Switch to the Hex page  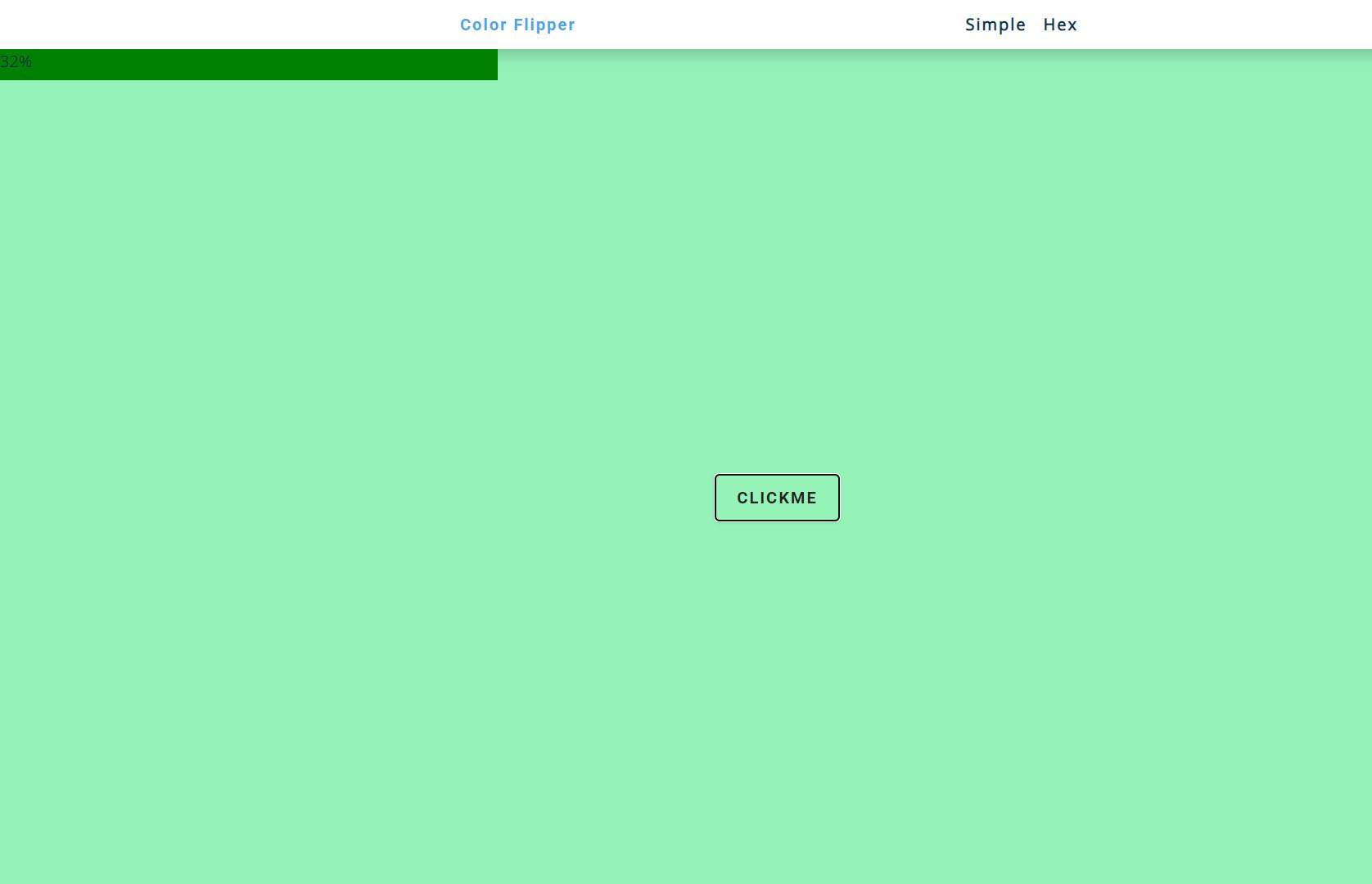coord(1060,25)
